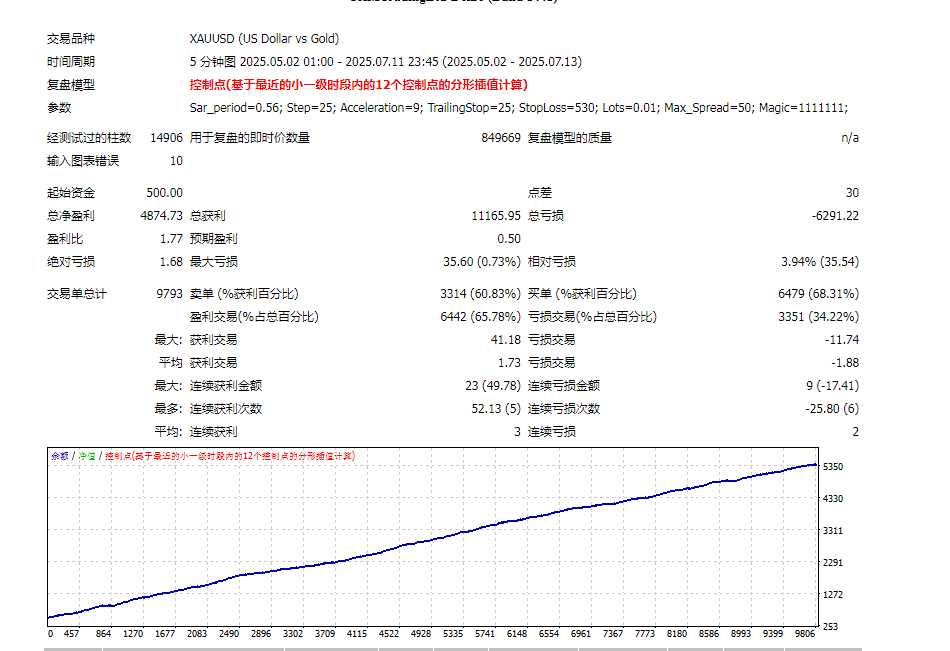Click the green 净值 legend in the chart
The width and height of the screenshot is (950, 651).
point(87,456)
